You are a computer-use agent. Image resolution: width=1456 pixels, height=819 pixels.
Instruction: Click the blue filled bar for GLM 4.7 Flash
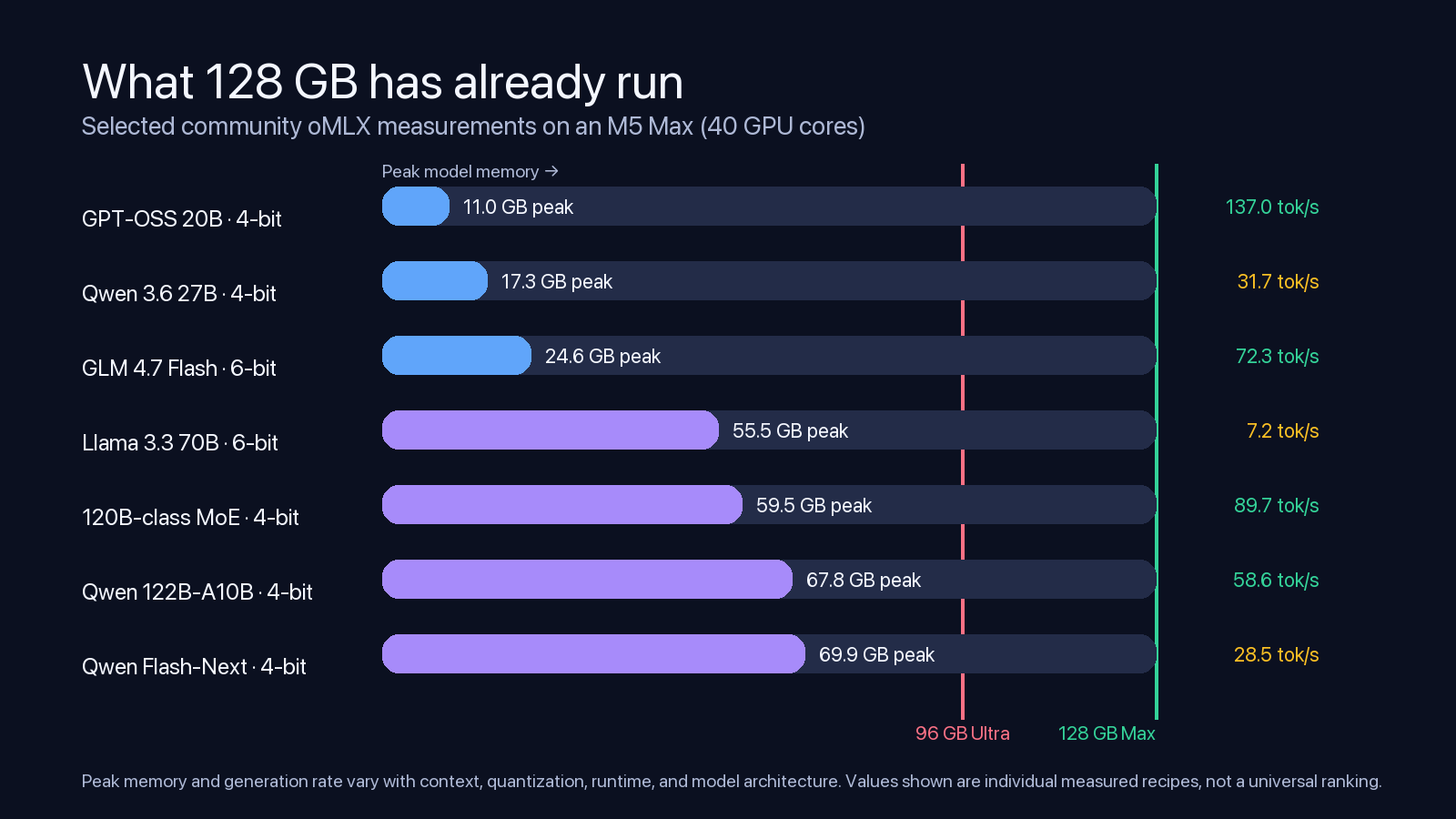(x=457, y=356)
